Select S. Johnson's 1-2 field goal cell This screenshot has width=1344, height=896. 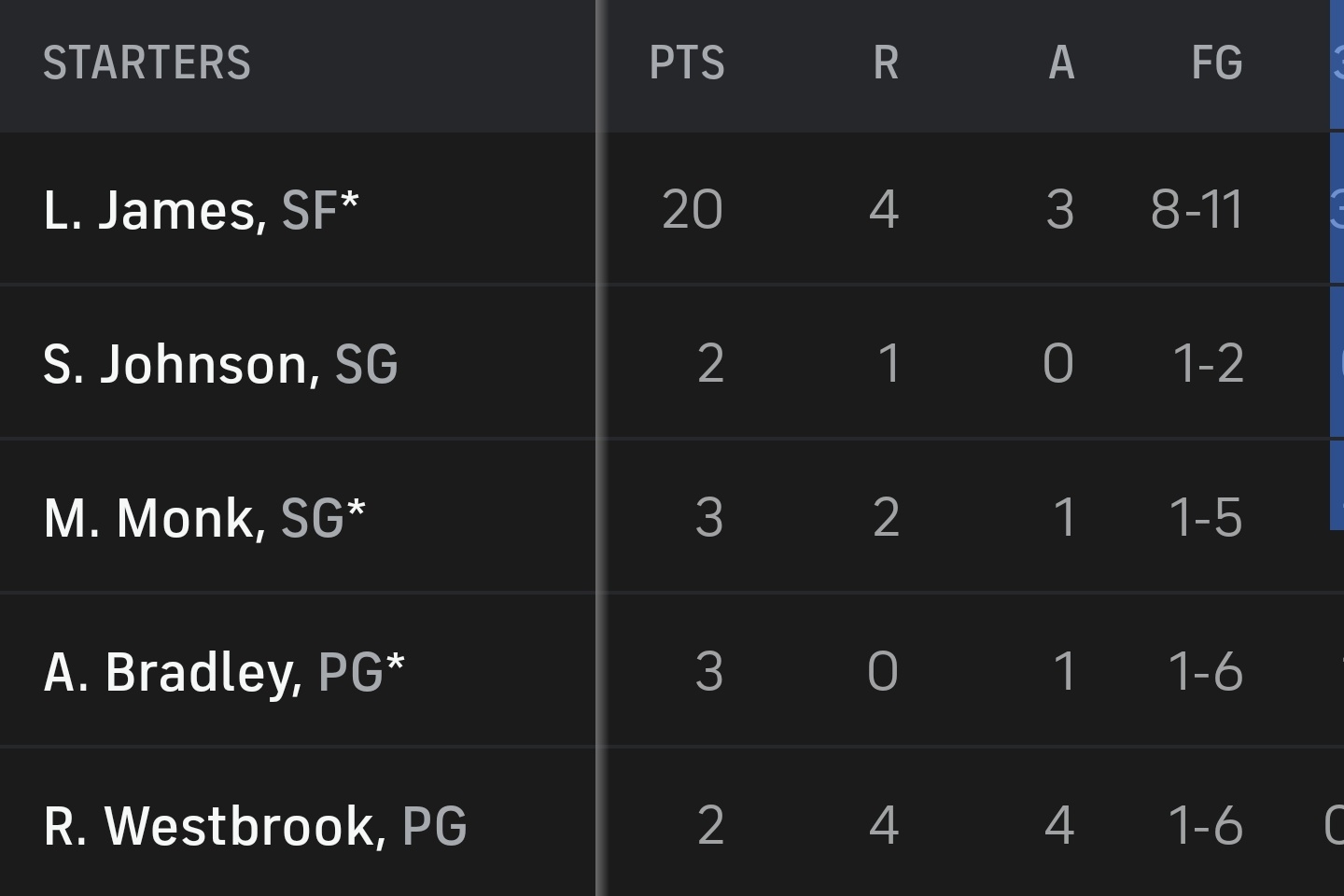1208,363
